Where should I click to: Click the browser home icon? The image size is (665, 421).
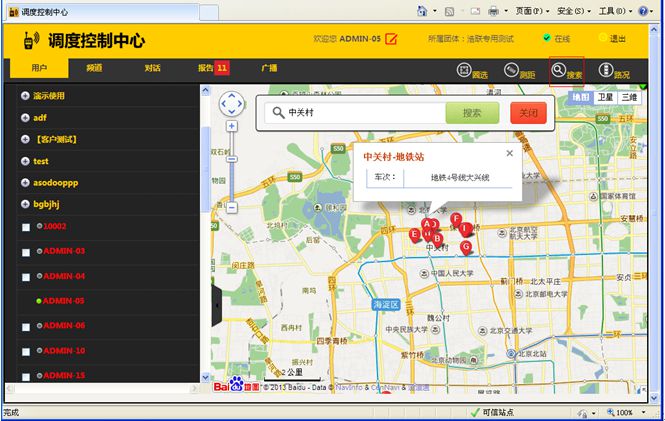(422, 11)
